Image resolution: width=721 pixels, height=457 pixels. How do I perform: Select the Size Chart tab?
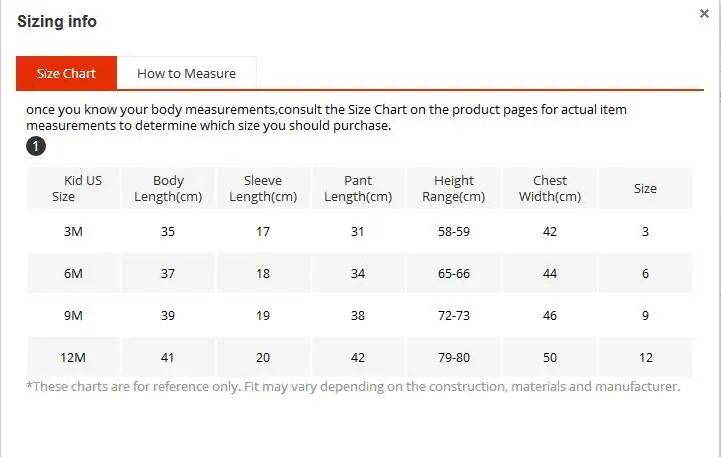pos(66,74)
